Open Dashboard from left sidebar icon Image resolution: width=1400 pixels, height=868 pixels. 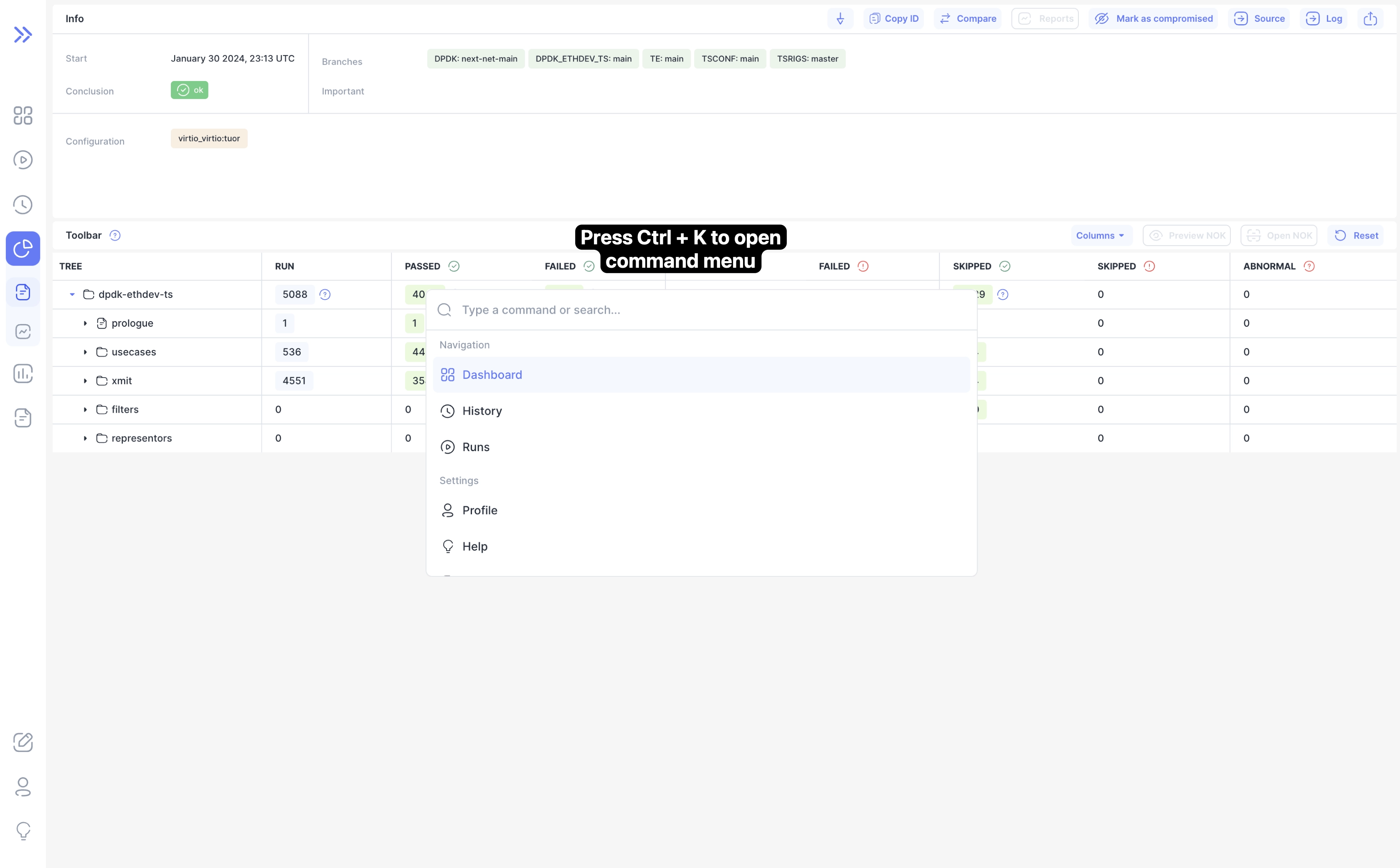click(x=23, y=115)
